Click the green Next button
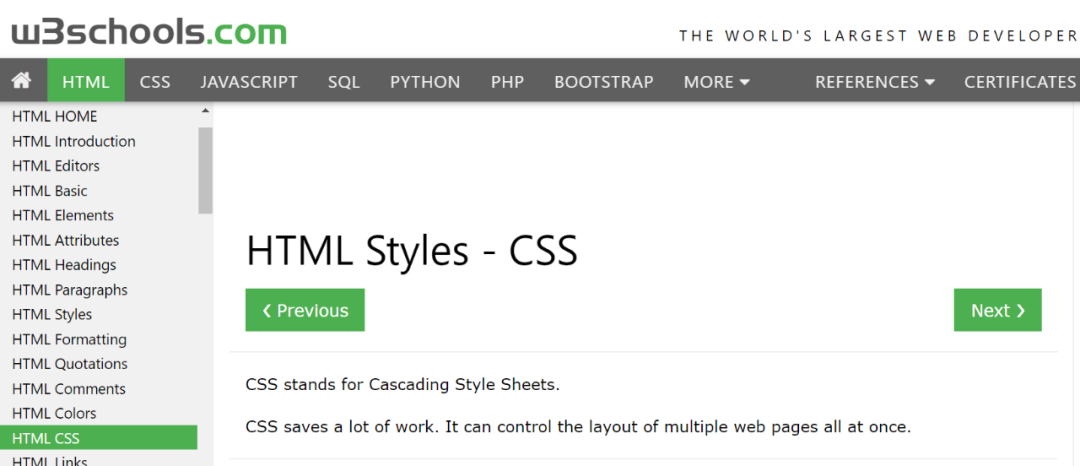Viewport: 1080px width, 466px height. (x=997, y=310)
